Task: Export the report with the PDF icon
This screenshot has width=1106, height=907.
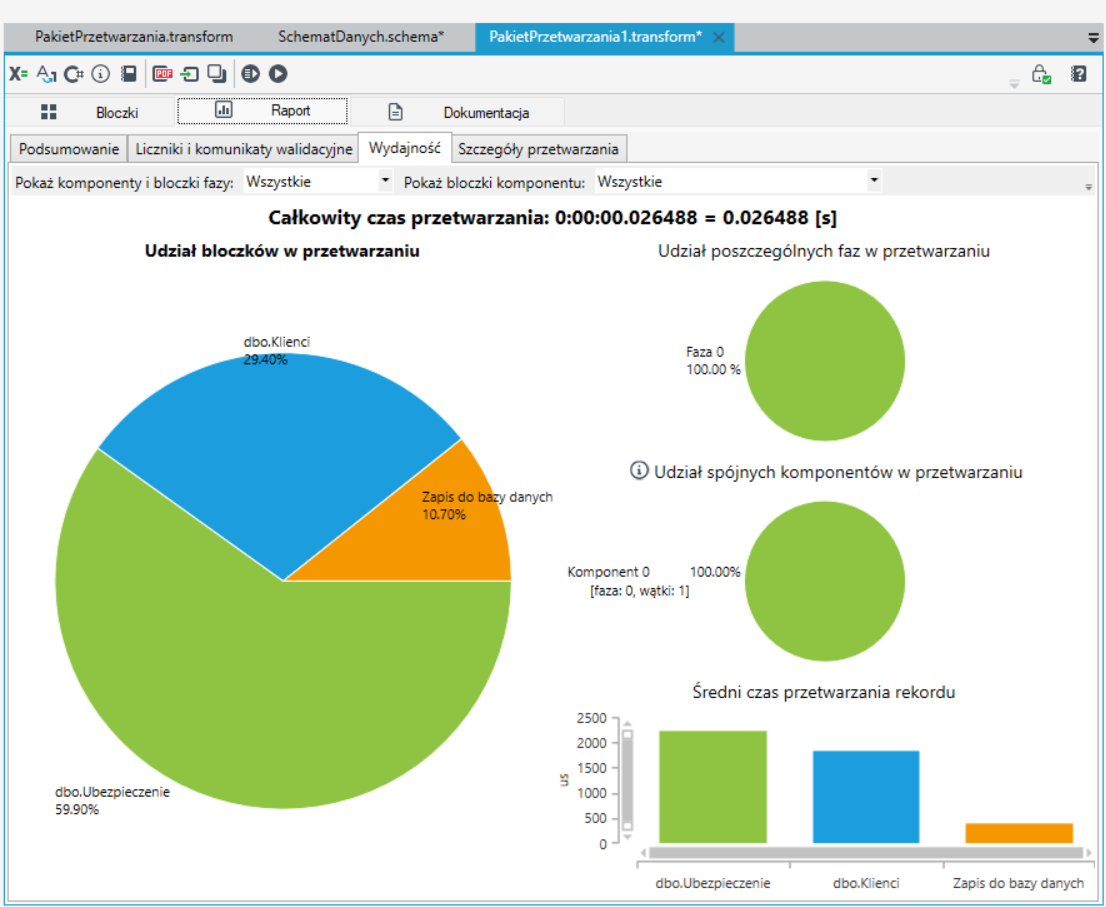Action: [x=163, y=74]
